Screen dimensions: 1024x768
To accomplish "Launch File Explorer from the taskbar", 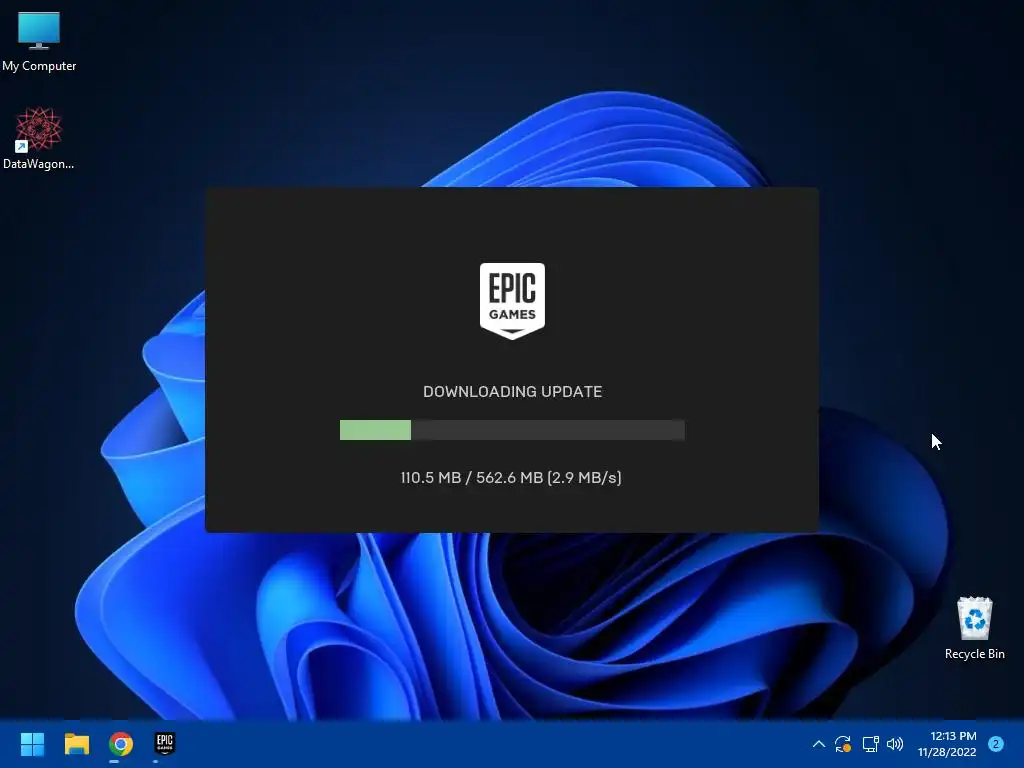I will tap(76, 743).
